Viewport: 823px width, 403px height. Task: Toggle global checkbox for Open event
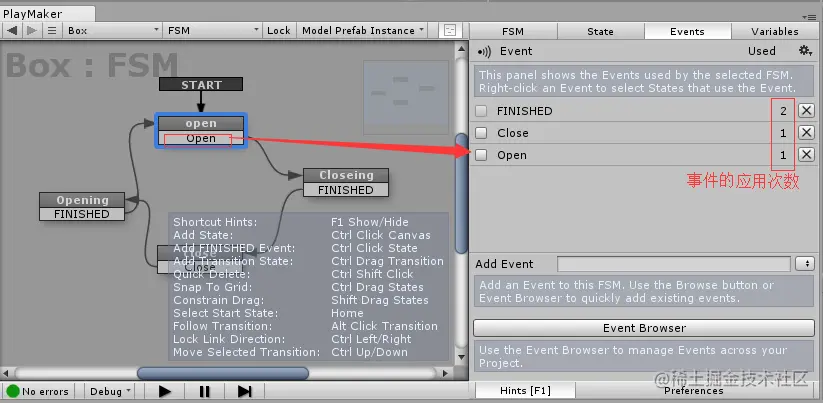tap(481, 155)
